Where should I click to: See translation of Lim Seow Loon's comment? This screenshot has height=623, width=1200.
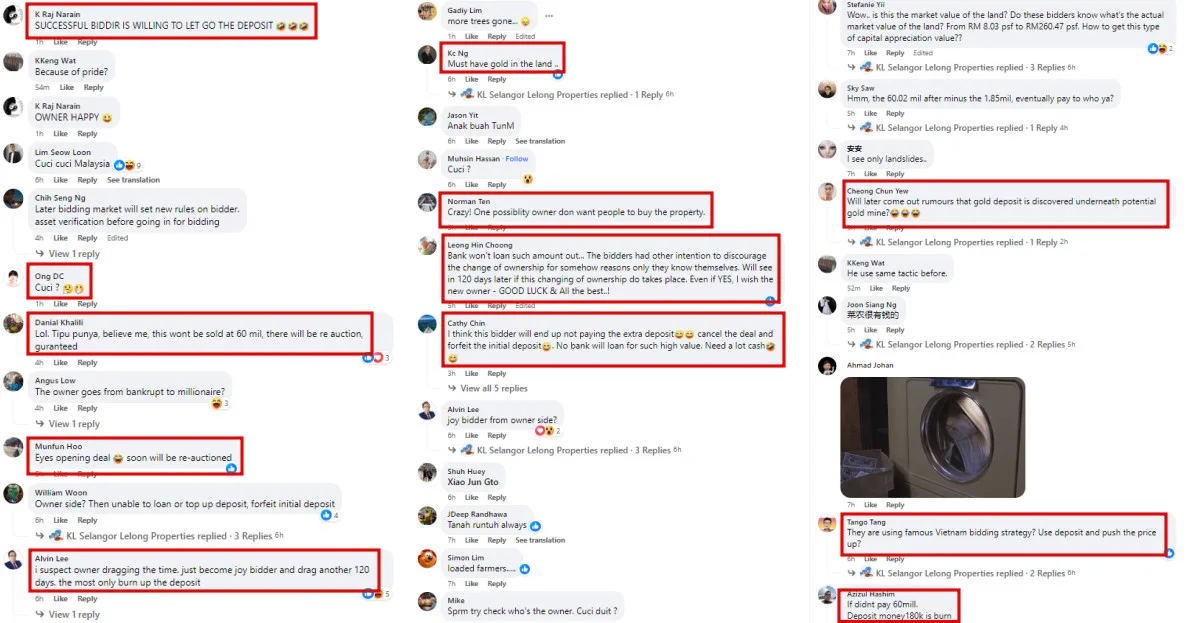coord(133,180)
